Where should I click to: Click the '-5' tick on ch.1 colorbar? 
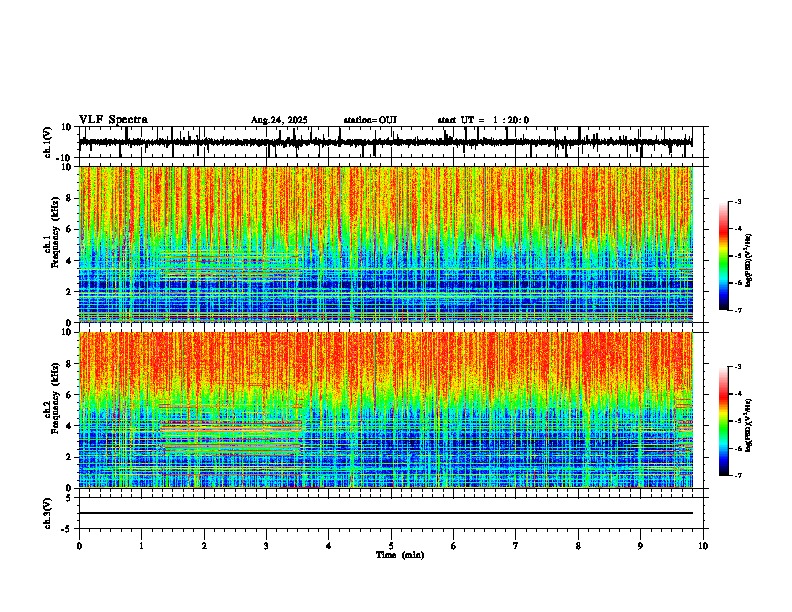click(738, 256)
